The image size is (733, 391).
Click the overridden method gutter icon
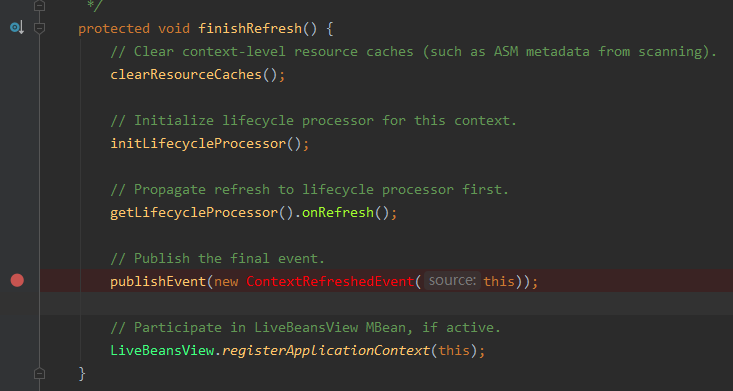click(x=17, y=28)
